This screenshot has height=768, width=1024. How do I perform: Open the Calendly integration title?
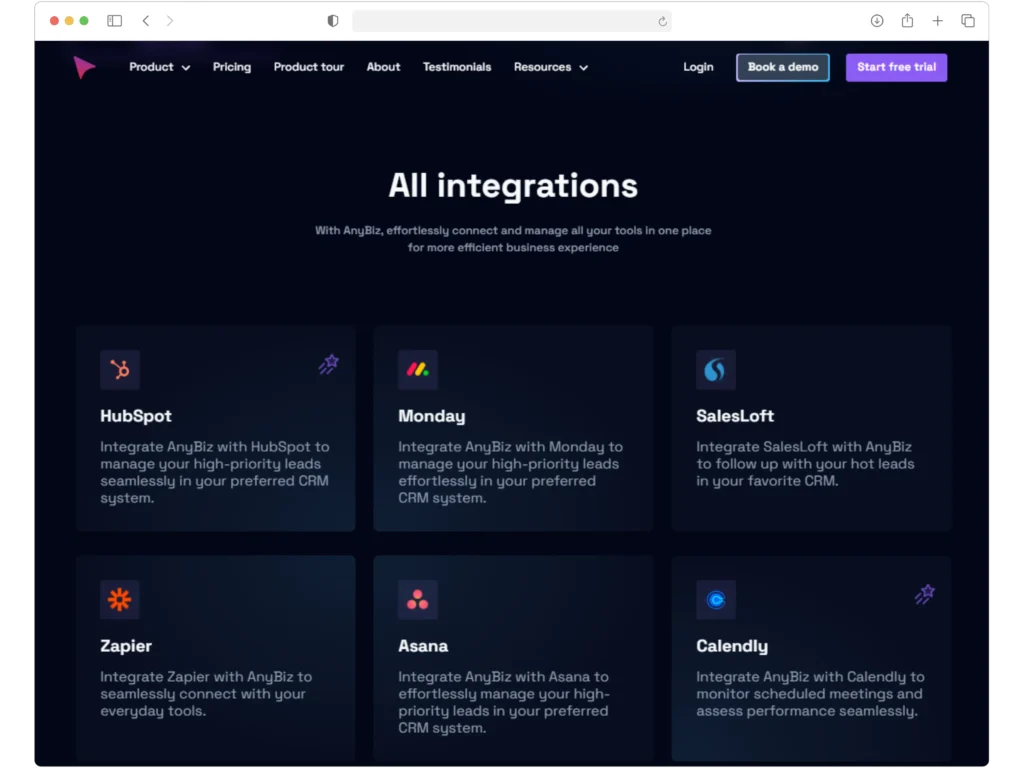coord(732,647)
